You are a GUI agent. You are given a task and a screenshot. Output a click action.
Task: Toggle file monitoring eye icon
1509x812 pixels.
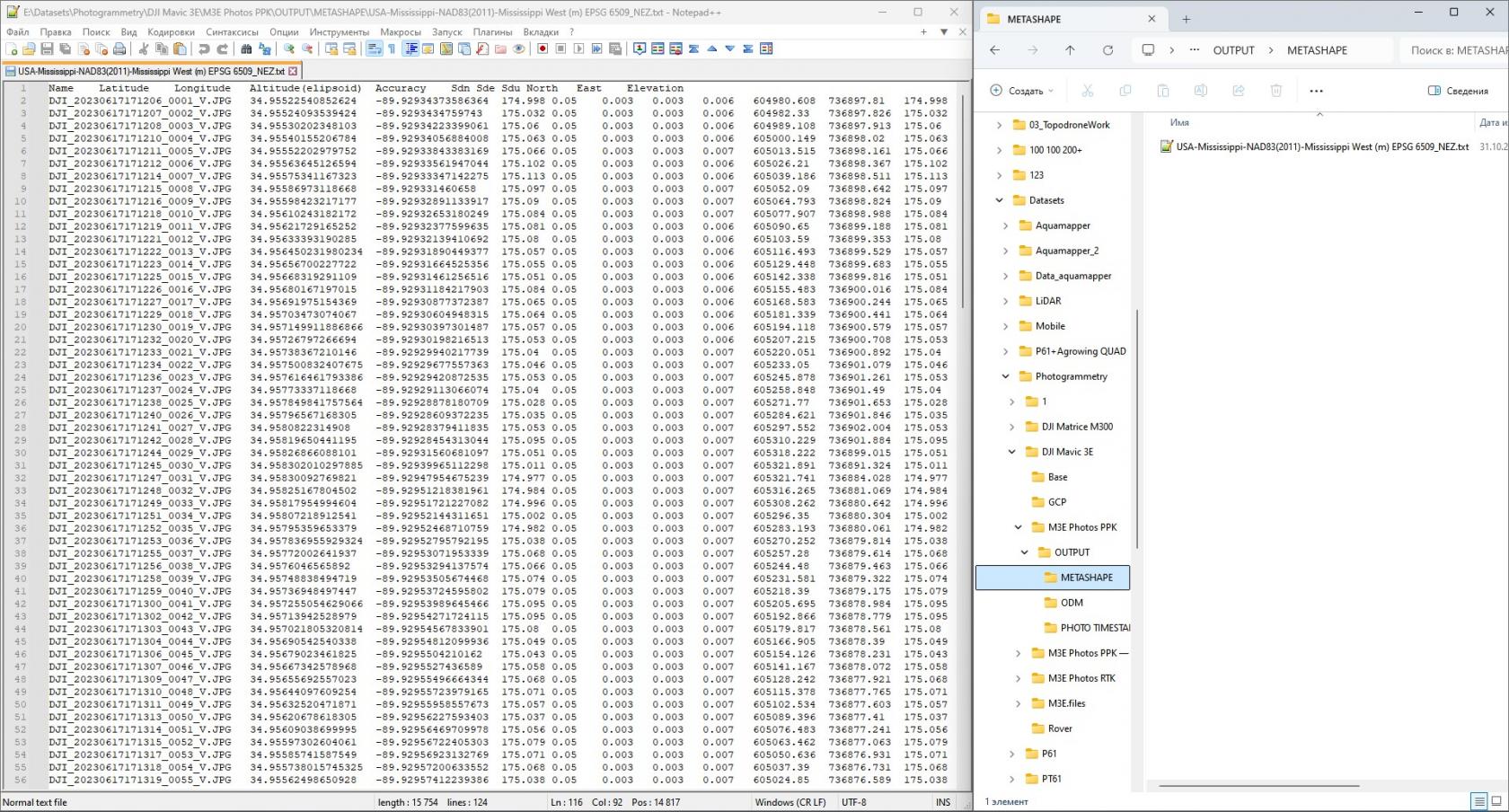point(518,49)
